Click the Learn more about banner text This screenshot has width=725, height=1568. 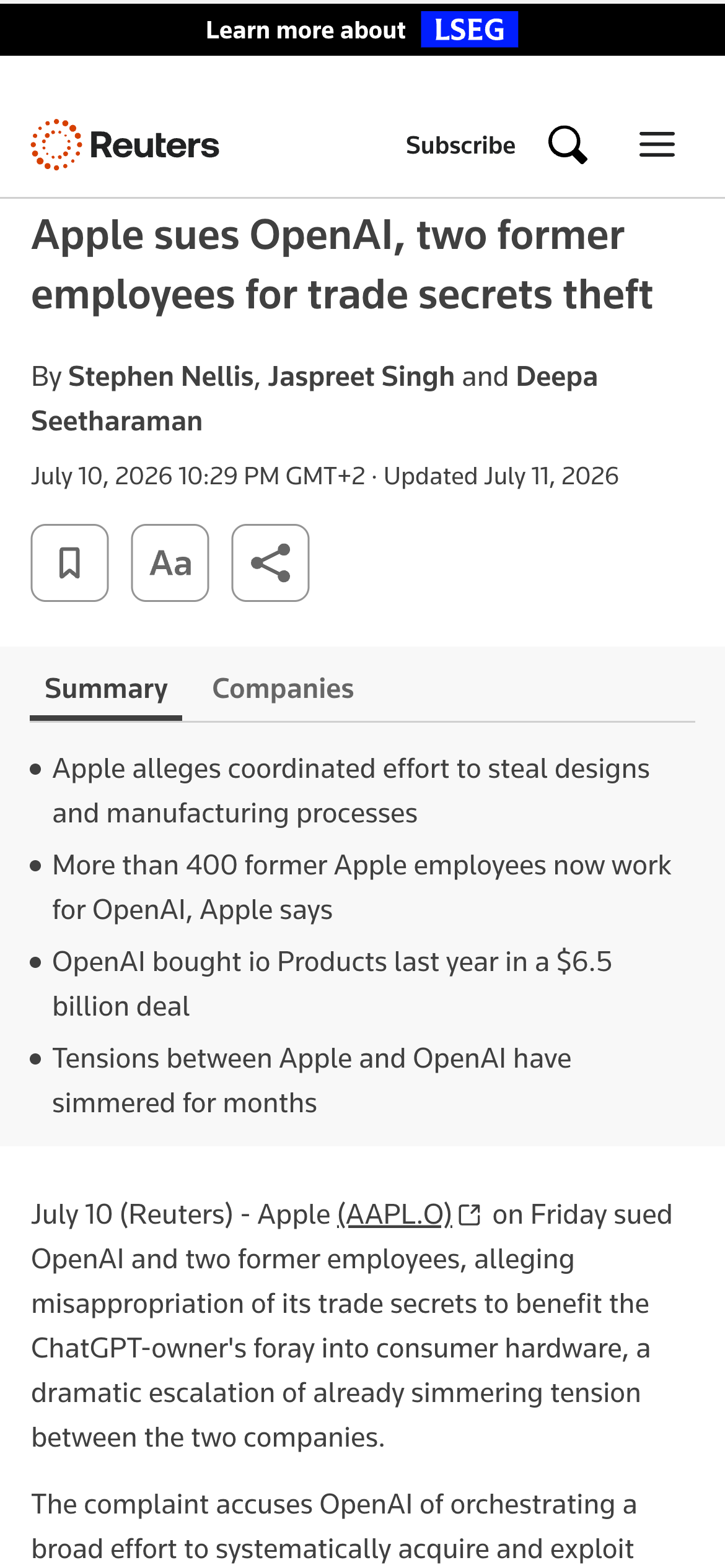[306, 30]
